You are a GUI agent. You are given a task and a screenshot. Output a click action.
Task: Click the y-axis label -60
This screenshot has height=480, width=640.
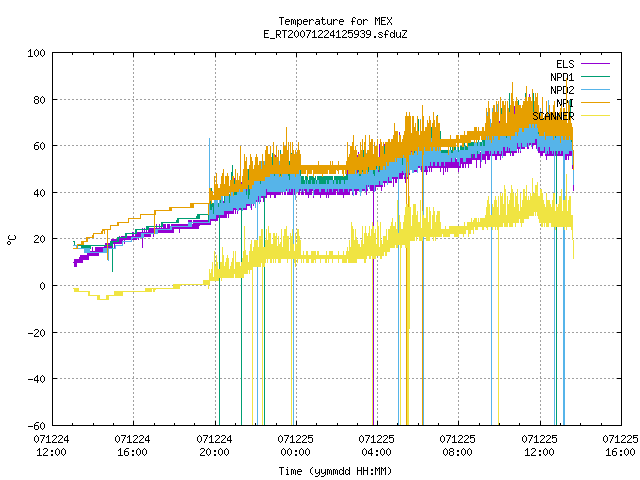[x=36, y=426]
